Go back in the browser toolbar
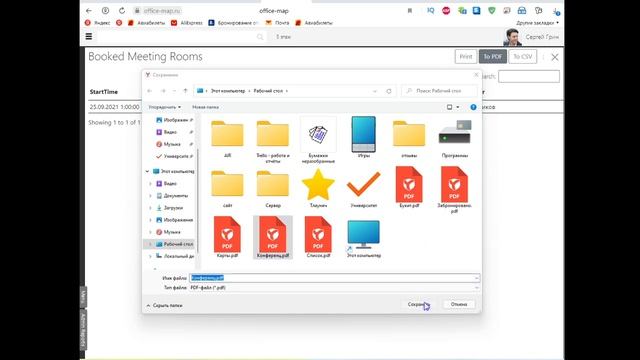640x360 pixels. [x=89, y=11]
